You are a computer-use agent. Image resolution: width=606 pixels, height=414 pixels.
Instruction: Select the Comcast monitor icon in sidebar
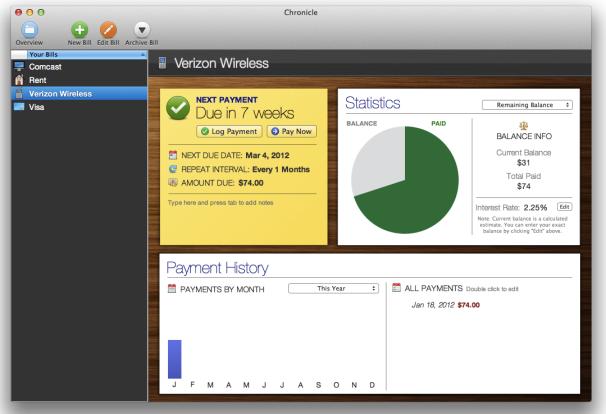19,66
